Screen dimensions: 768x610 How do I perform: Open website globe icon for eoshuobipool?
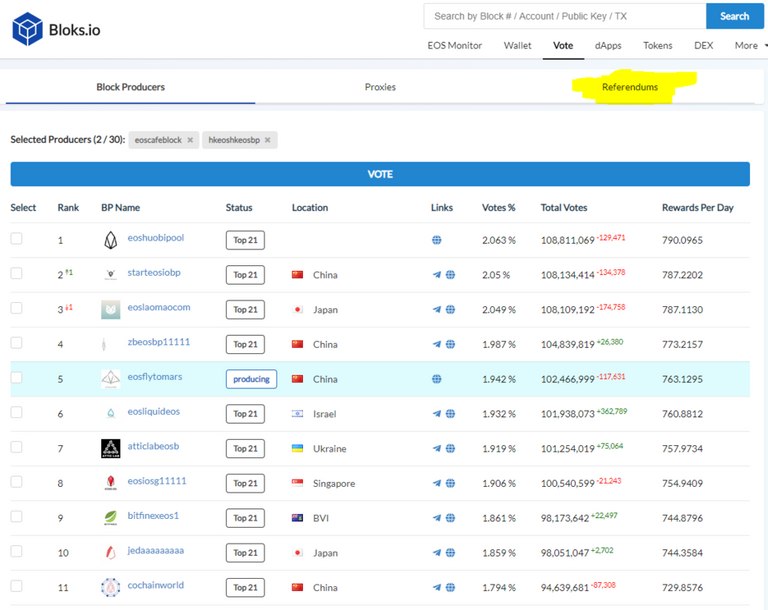click(437, 240)
